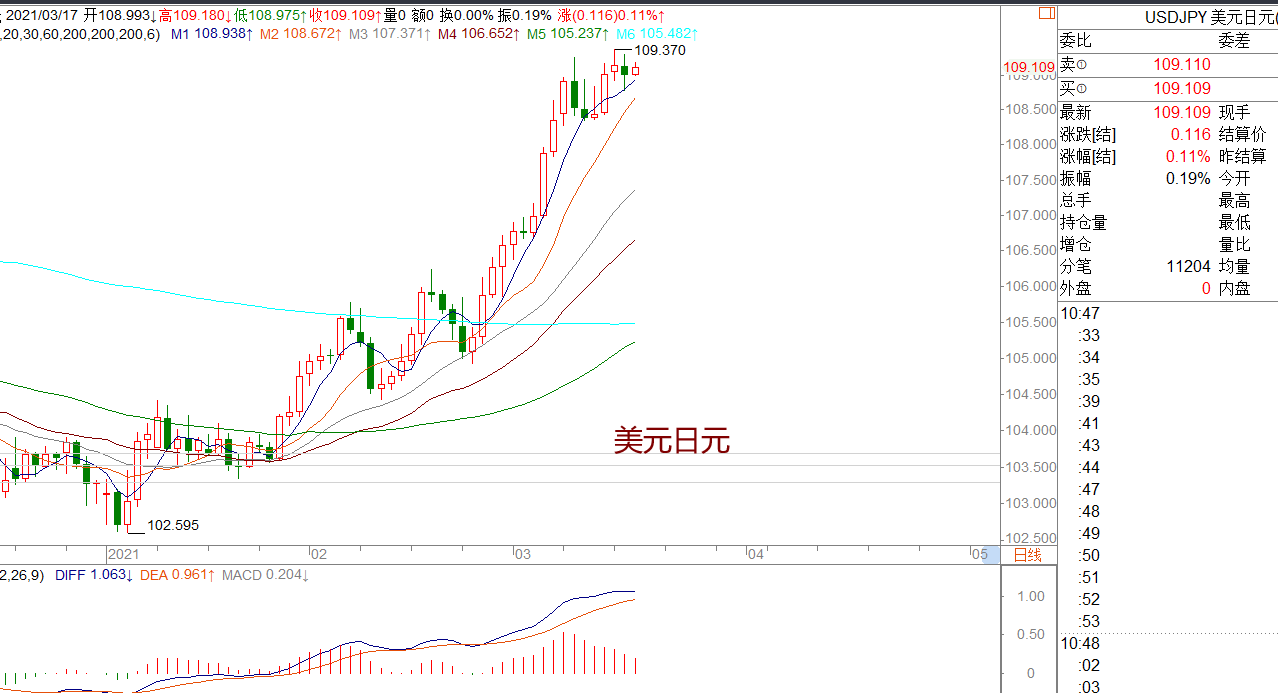1278x693 pixels.
Task: Click the 109.370 high price label on chart
Action: pyautogui.click(x=660, y=50)
